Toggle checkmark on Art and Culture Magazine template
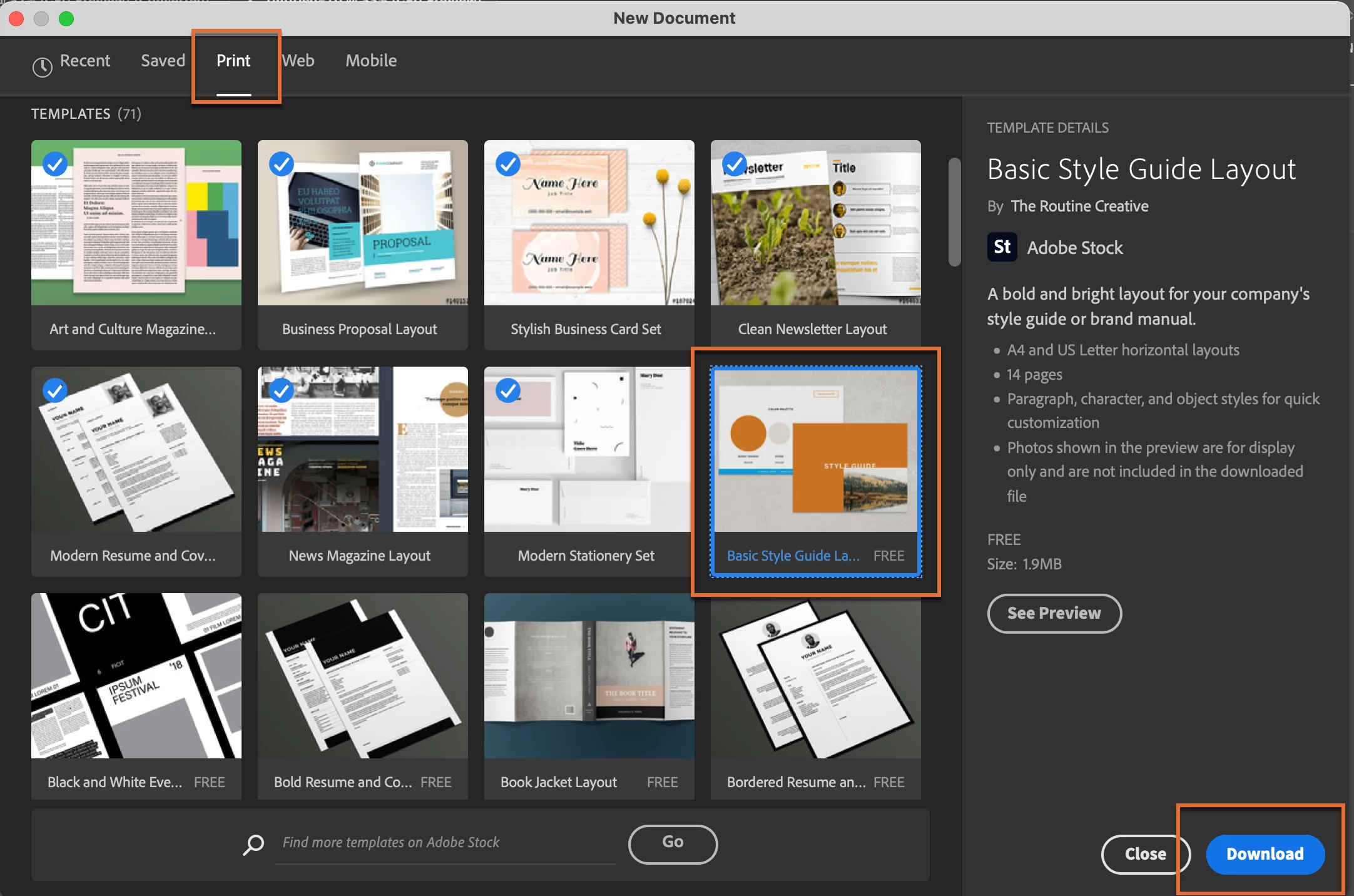 pos(55,165)
